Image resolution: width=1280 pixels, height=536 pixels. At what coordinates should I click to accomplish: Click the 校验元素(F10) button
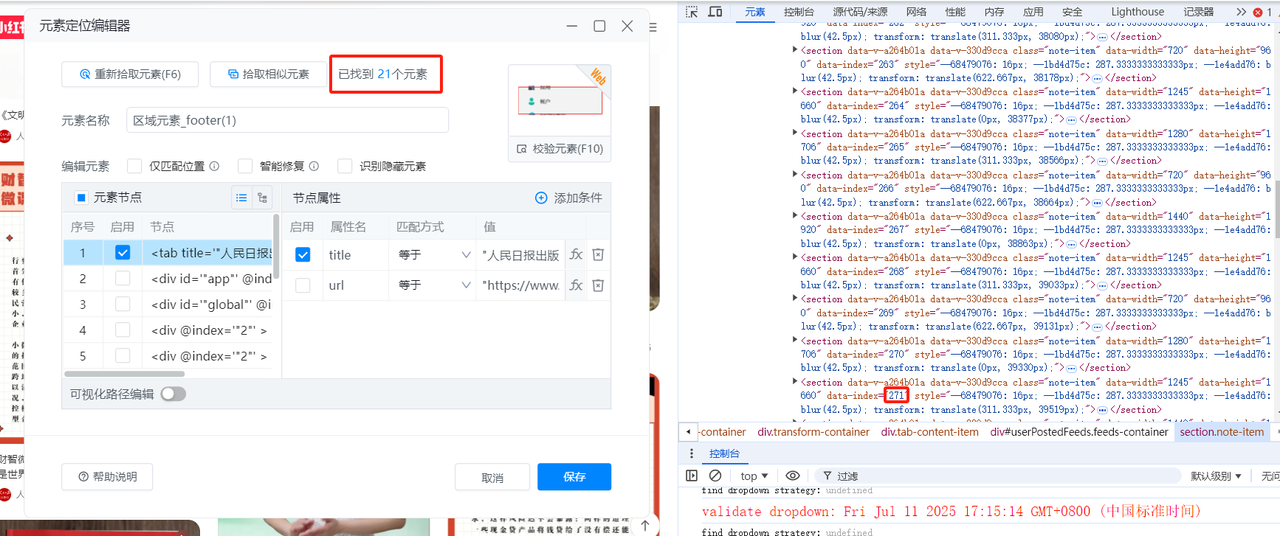pos(560,149)
